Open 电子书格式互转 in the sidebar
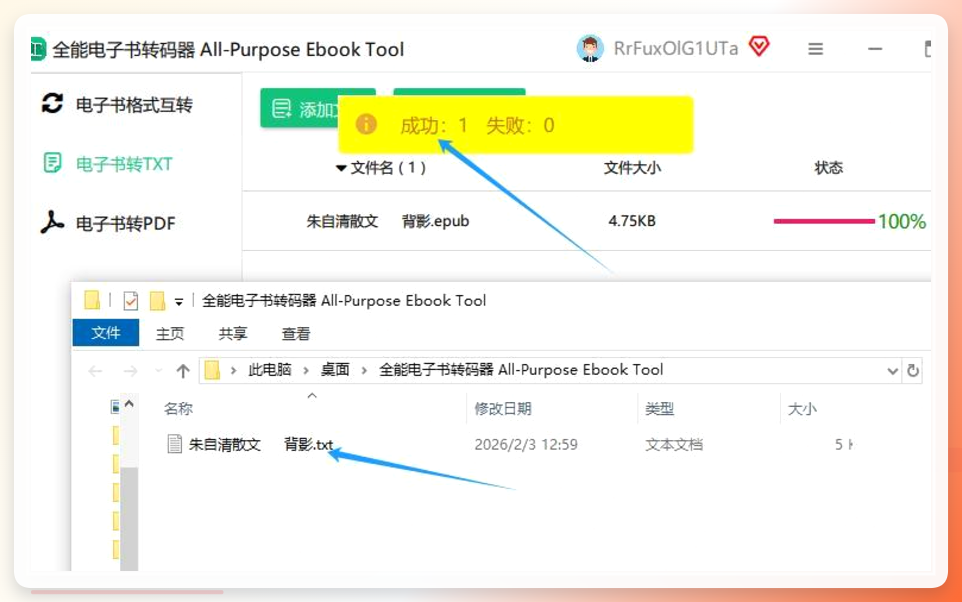Viewport: 962px width, 602px height. click(117, 104)
